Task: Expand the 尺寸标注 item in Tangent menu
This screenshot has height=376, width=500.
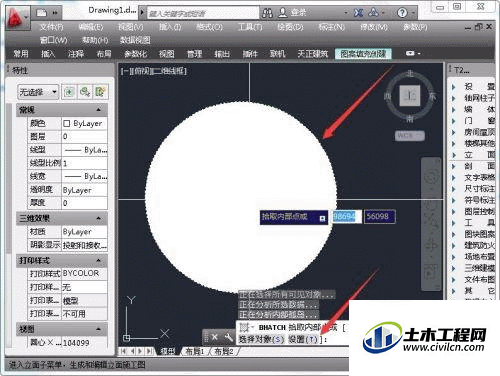Action: 453,189
